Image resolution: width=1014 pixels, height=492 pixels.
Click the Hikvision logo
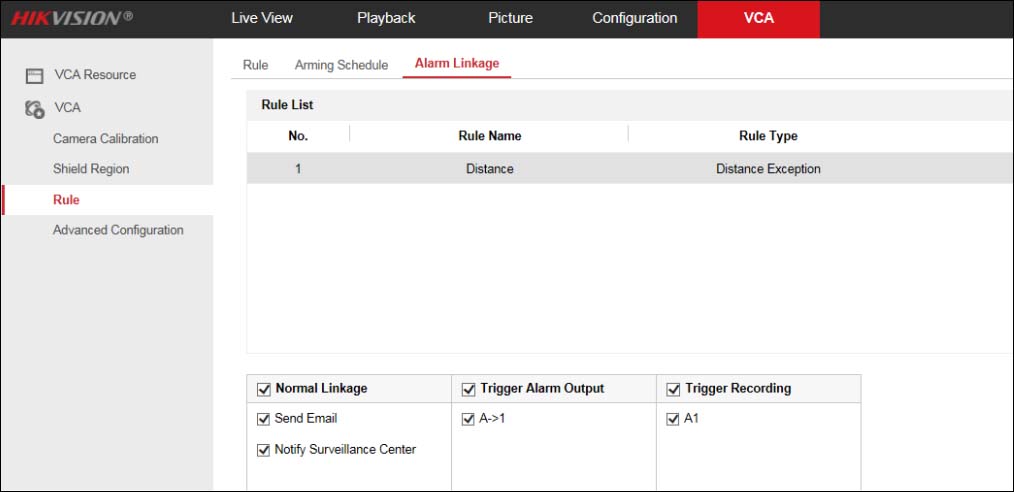pyautogui.click(x=72, y=17)
